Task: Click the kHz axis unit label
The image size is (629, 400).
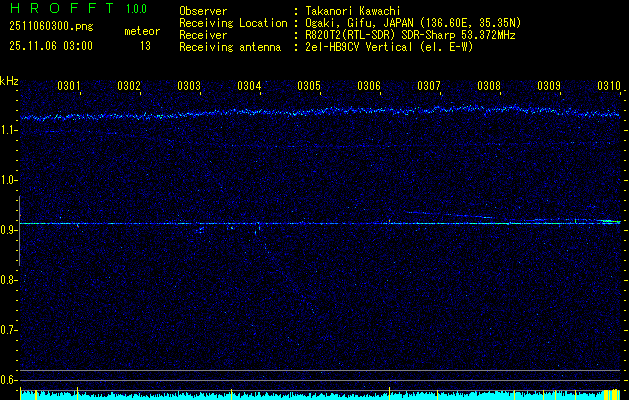Action: pyautogui.click(x=9, y=81)
